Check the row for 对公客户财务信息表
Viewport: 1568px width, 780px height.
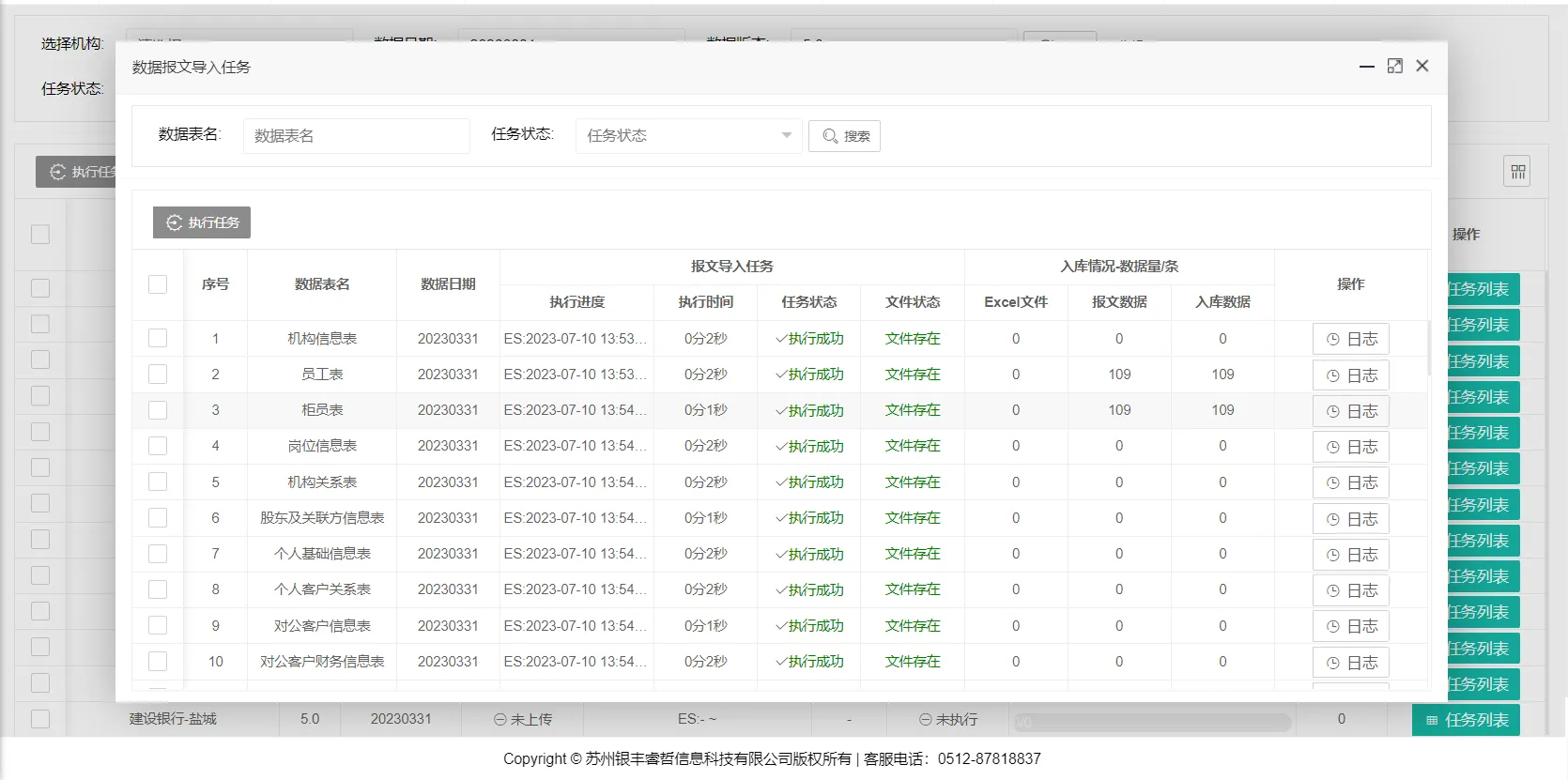(158, 662)
